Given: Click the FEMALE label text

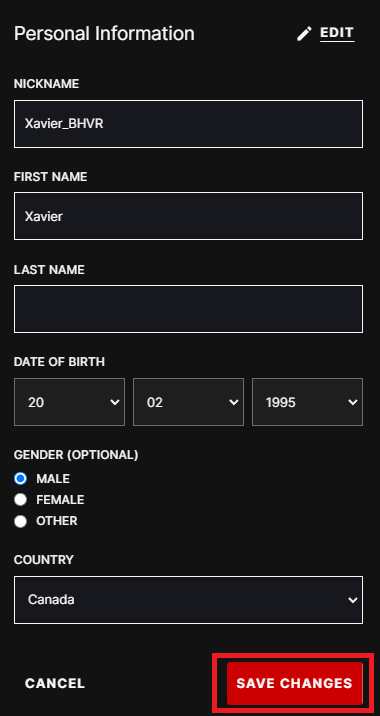Looking at the screenshot, I should pos(60,500).
